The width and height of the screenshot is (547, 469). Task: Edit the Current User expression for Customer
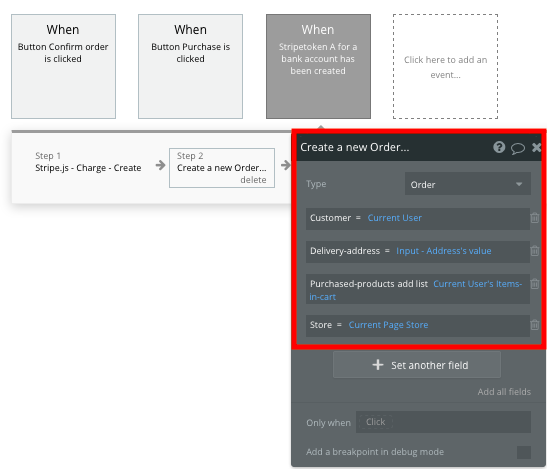click(395, 218)
